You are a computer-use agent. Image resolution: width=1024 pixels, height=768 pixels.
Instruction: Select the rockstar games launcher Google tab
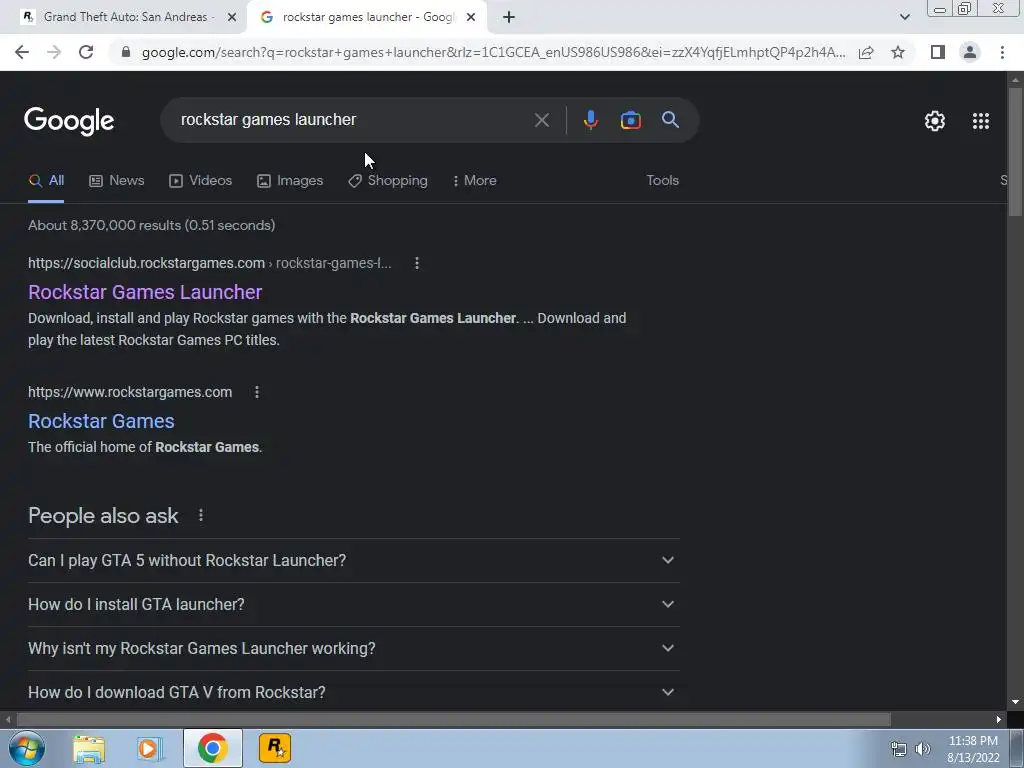click(367, 17)
